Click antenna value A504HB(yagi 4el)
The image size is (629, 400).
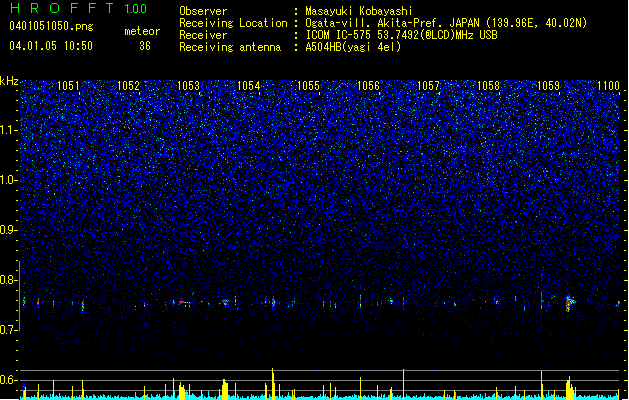point(353,47)
